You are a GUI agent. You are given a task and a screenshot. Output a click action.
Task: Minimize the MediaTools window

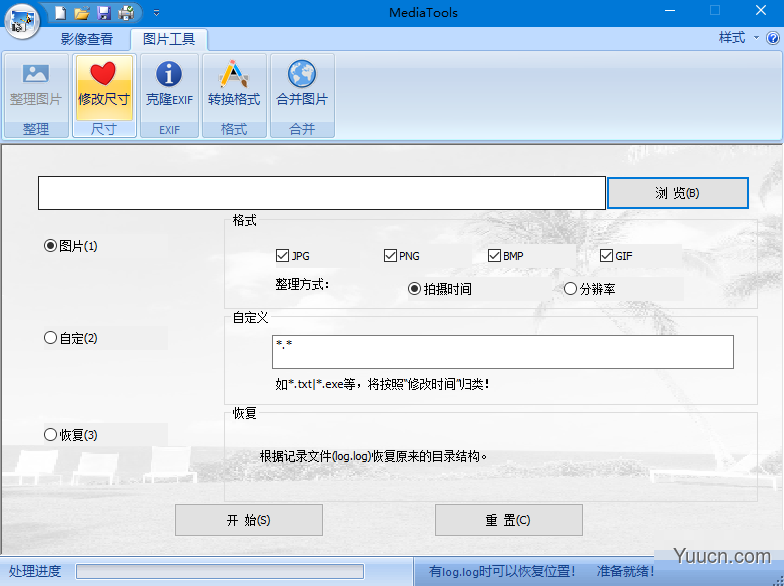pyautogui.click(x=670, y=11)
